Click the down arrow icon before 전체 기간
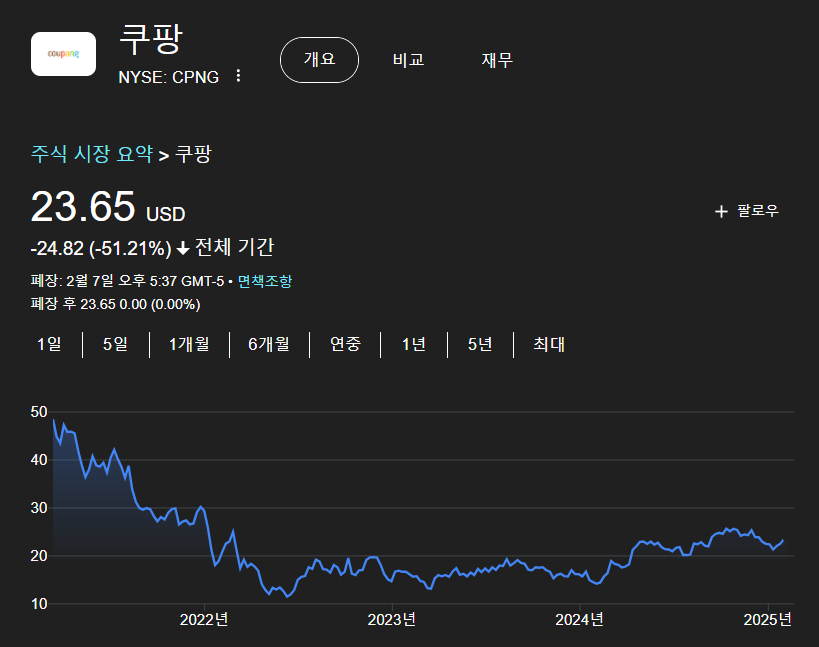819x647 pixels. (183, 249)
